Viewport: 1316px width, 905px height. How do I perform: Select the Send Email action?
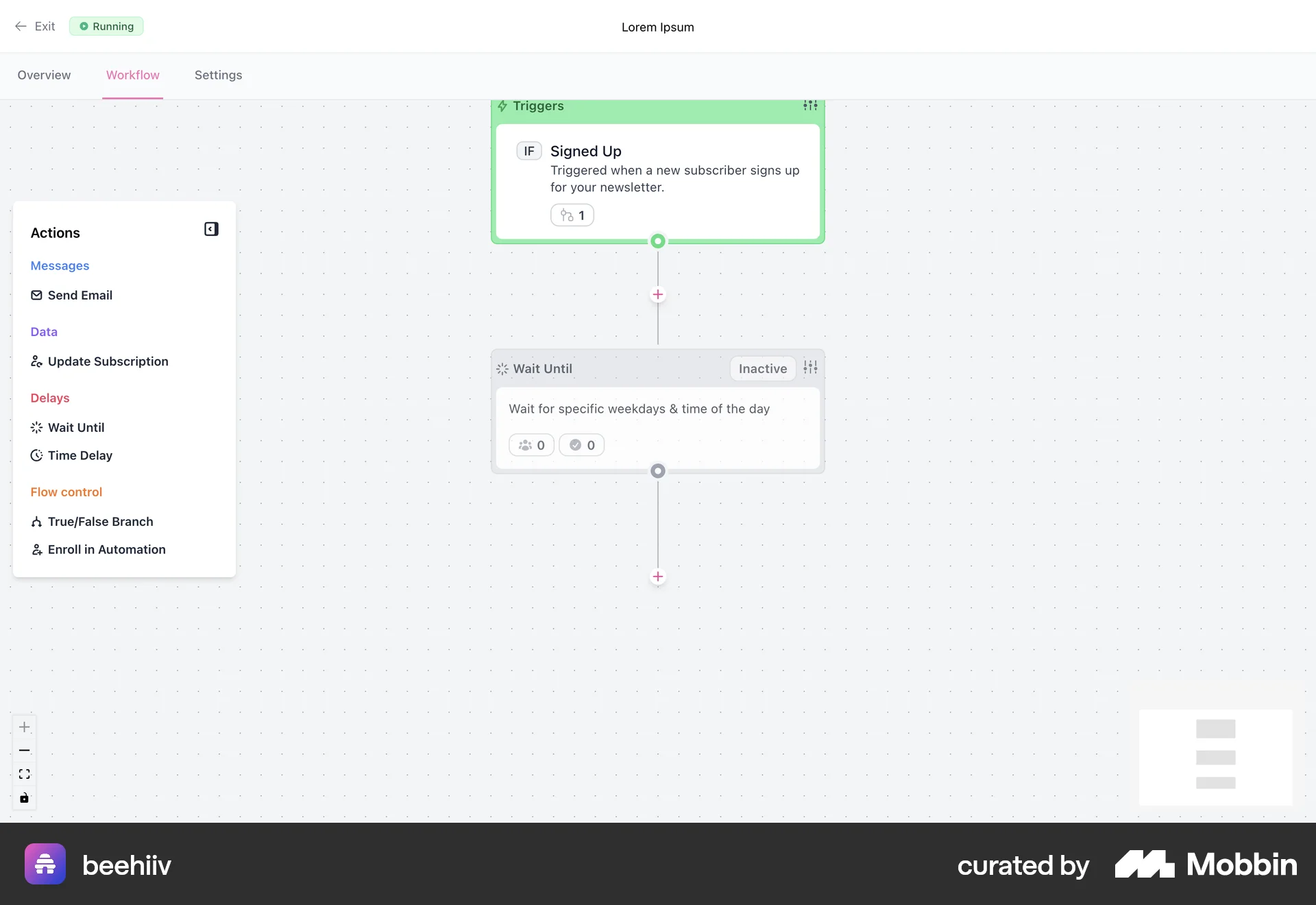[x=80, y=295]
